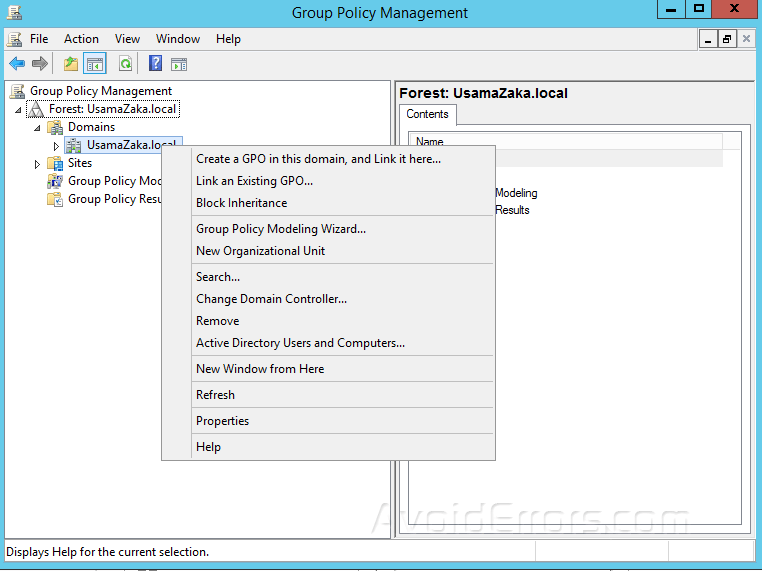Screen dimensions: 762x571
Task: Toggle the Show/Hide Action Pane icon
Action: (x=179, y=64)
